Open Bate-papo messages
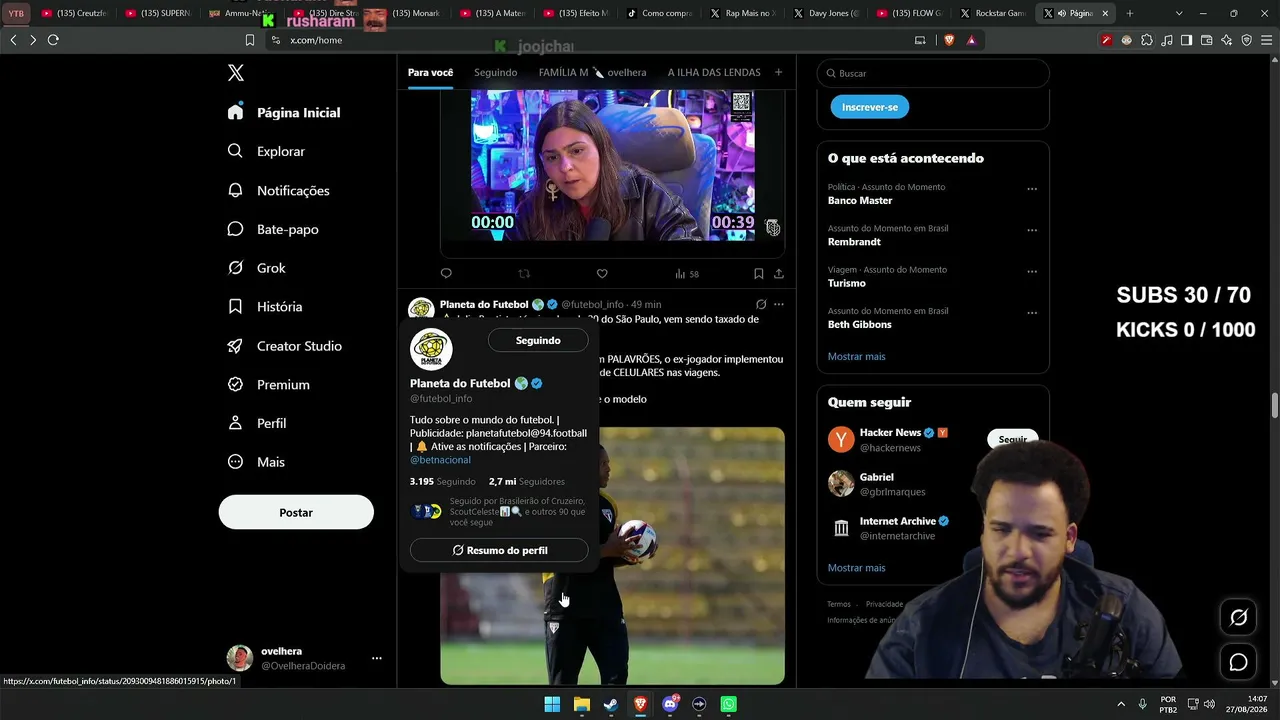This screenshot has height=720, width=1280. (273, 229)
